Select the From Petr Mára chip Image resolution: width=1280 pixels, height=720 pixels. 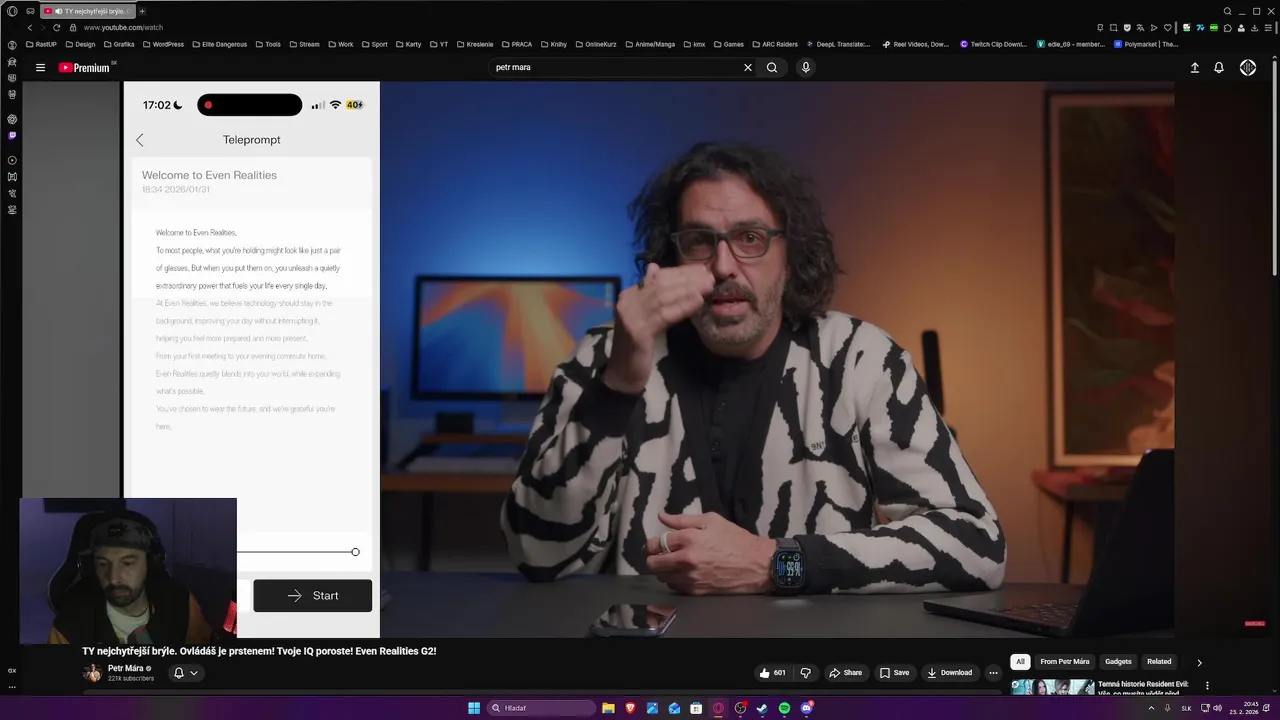(1065, 661)
